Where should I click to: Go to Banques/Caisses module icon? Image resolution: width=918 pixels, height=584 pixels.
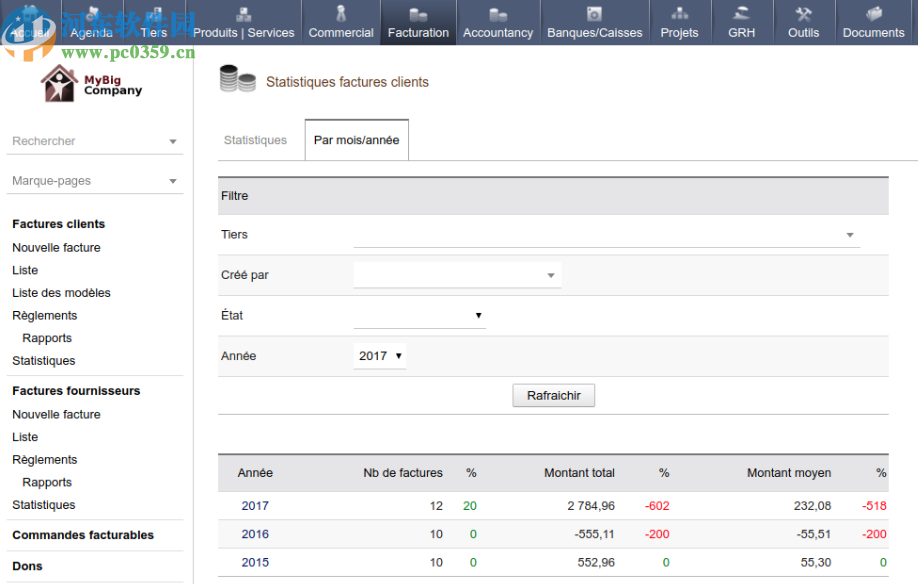[594, 15]
